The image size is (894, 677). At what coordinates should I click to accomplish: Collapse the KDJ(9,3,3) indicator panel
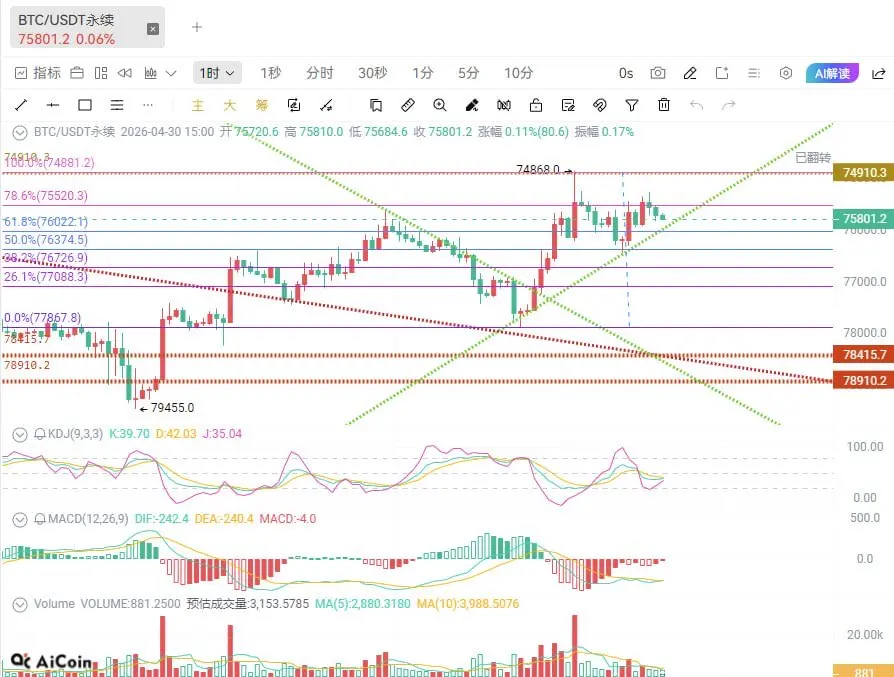tap(20, 435)
